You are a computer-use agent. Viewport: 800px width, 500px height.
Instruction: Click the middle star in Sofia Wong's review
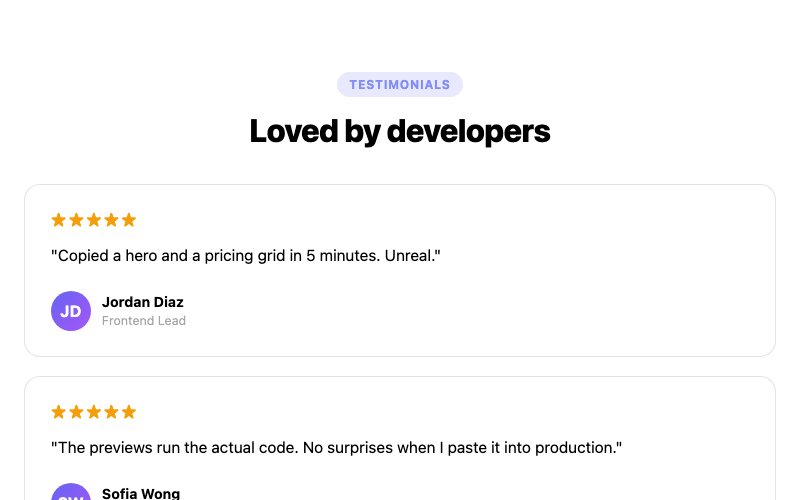pyautogui.click(x=94, y=412)
